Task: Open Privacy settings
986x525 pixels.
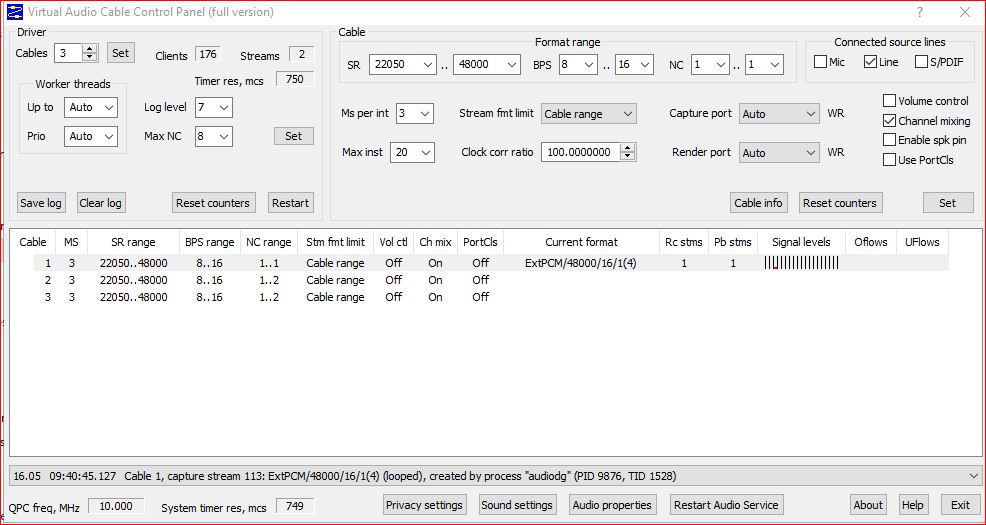Action: point(424,505)
